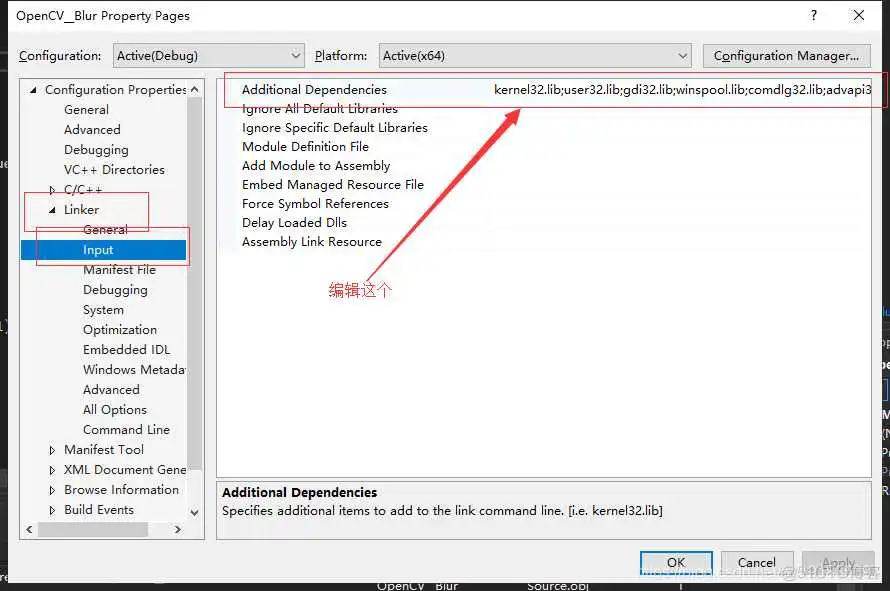Select Linker Command Line page
Screen dimensions: 890x591
click(126, 430)
